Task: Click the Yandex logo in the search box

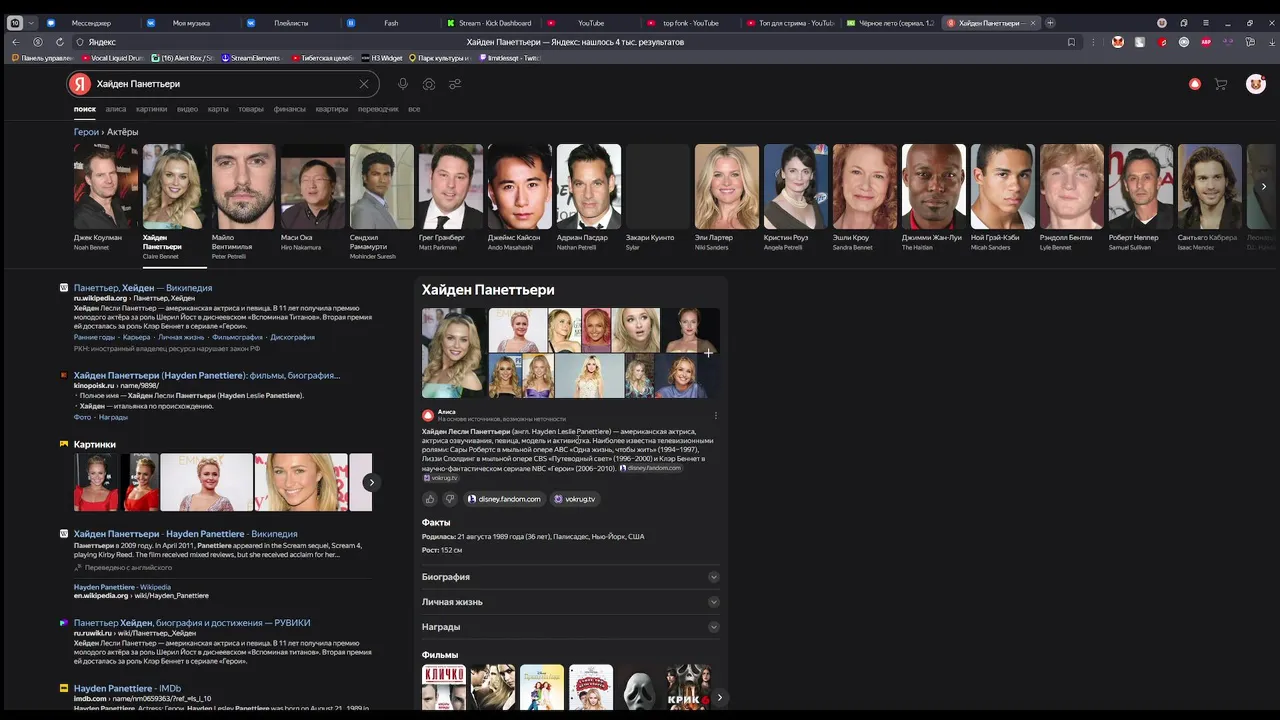Action: point(81,84)
